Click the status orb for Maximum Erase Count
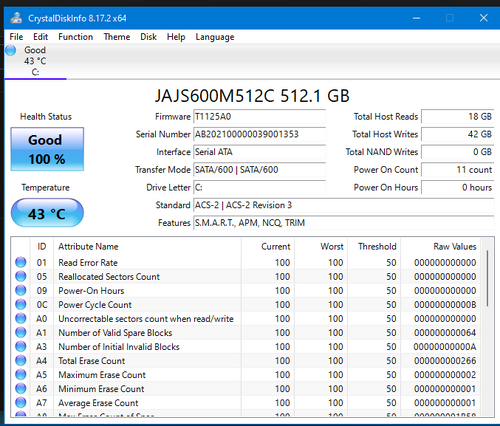500x426 pixels. [21, 374]
